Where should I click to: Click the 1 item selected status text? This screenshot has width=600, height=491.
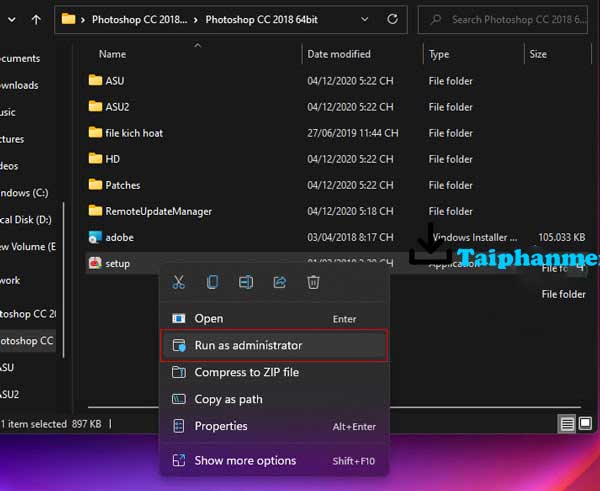[x=34, y=424]
